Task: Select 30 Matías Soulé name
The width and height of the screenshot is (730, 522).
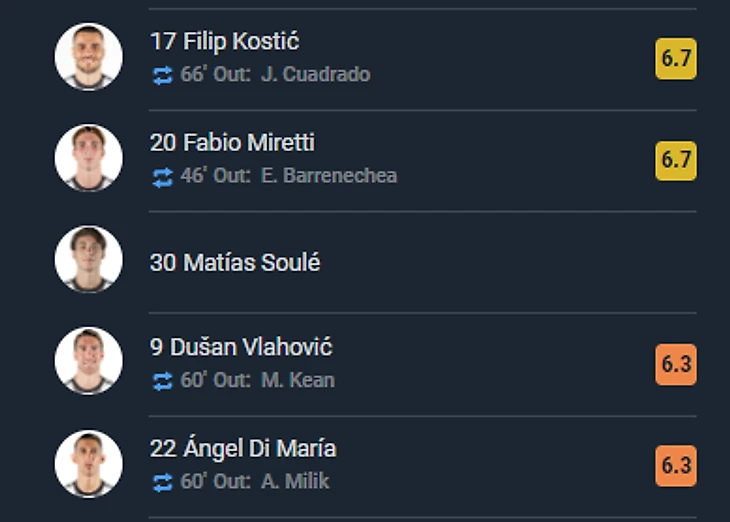Action: point(235,263)
